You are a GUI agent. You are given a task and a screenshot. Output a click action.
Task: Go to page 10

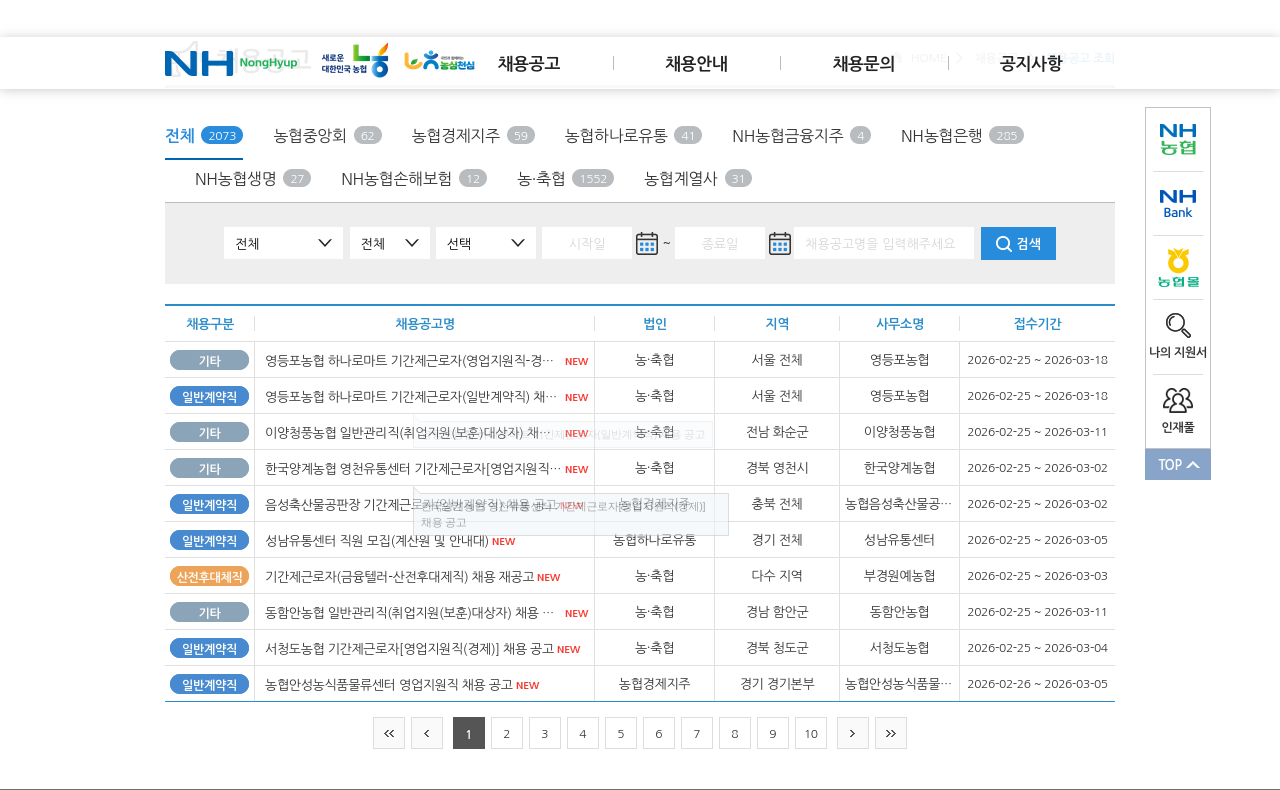pos(811,733)
